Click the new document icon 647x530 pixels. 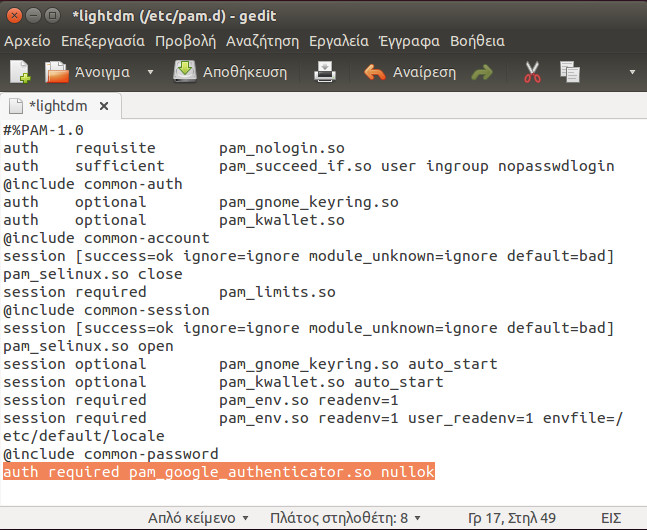[x=21, y=72]
